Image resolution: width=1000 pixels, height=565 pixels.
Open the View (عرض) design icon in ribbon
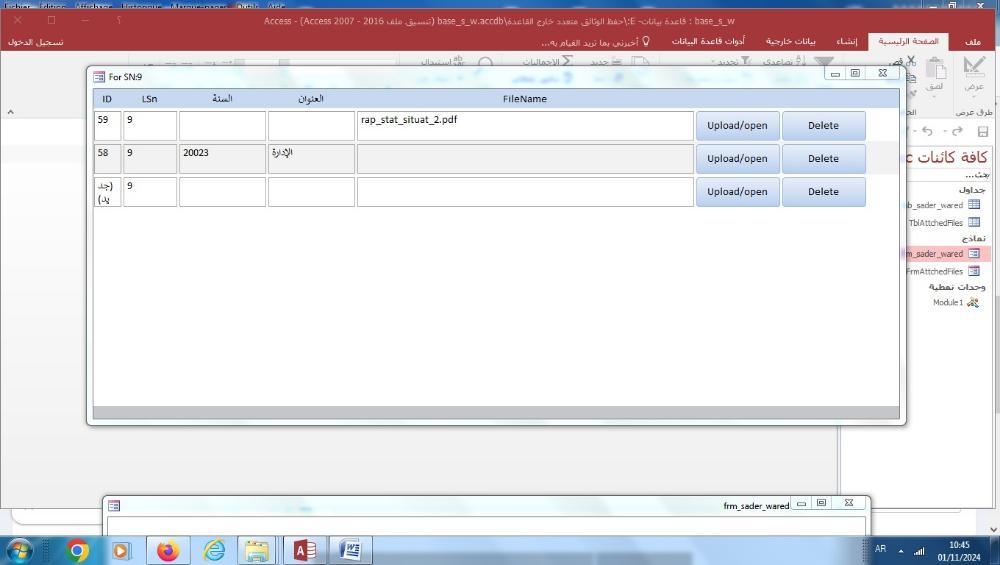tap(974, 68)
